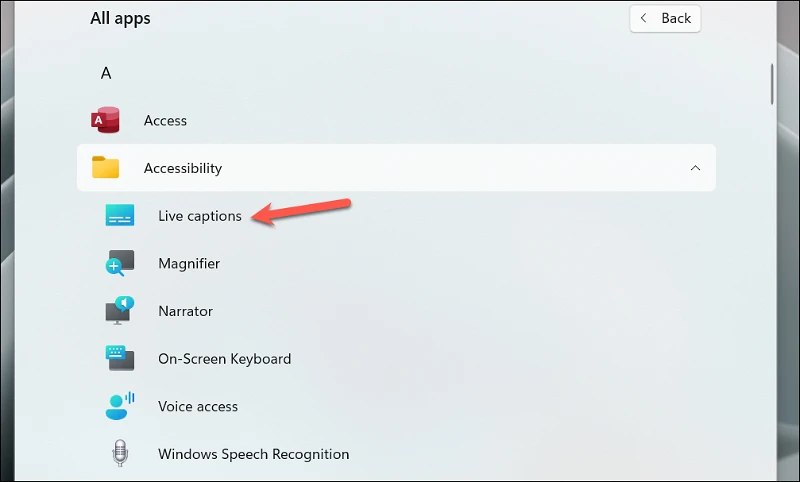Click the apps list scrollbar thumb
The width and height of the screenshot is (800, 482).
[x=772, y=85]
